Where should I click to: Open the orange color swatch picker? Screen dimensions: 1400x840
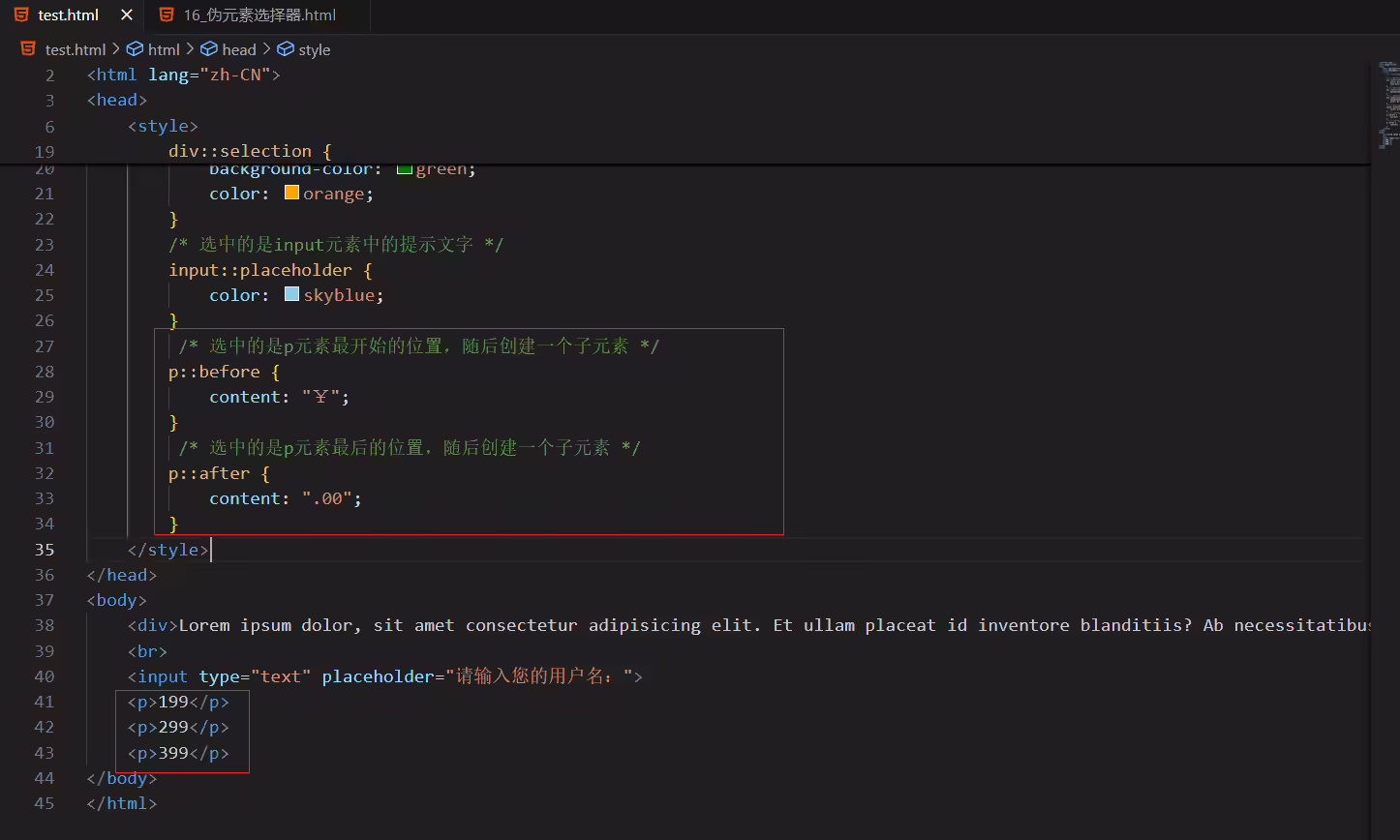coord(291,193)
